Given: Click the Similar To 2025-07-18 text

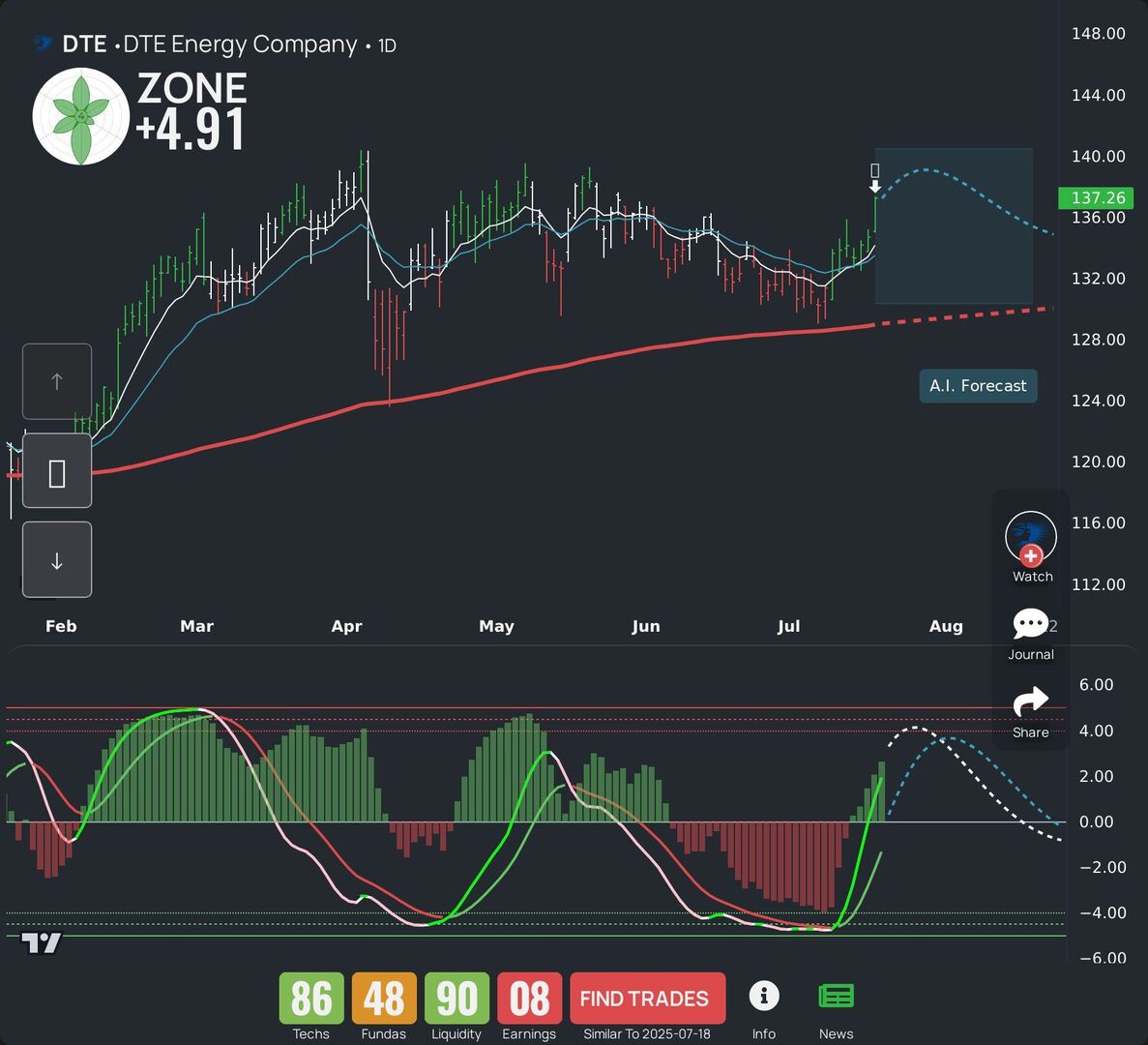Looking at the screenshot, I should click(x=646, y=1034).
